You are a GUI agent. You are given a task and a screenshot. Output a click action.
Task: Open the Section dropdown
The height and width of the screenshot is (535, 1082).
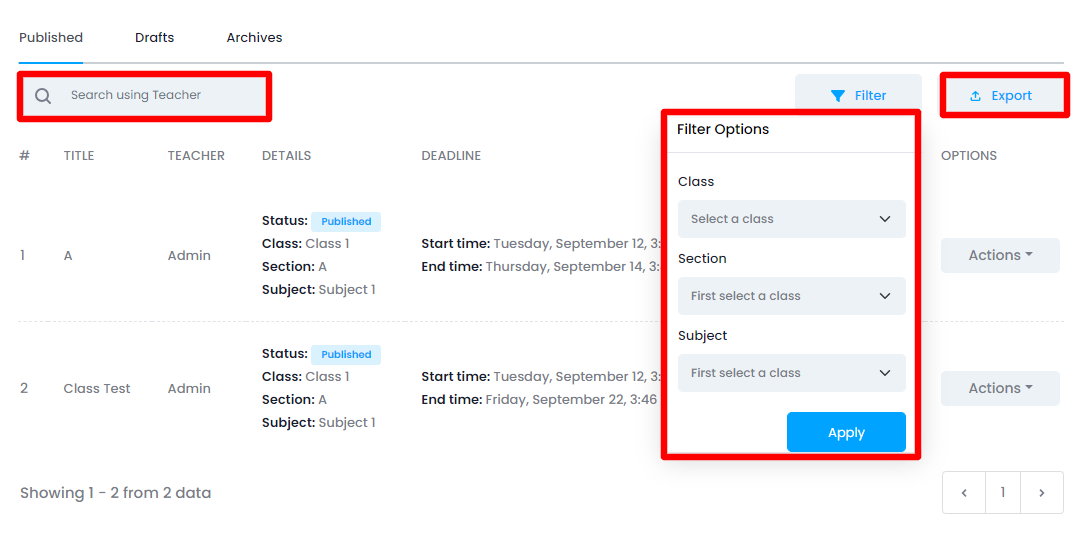click(791, 296)
